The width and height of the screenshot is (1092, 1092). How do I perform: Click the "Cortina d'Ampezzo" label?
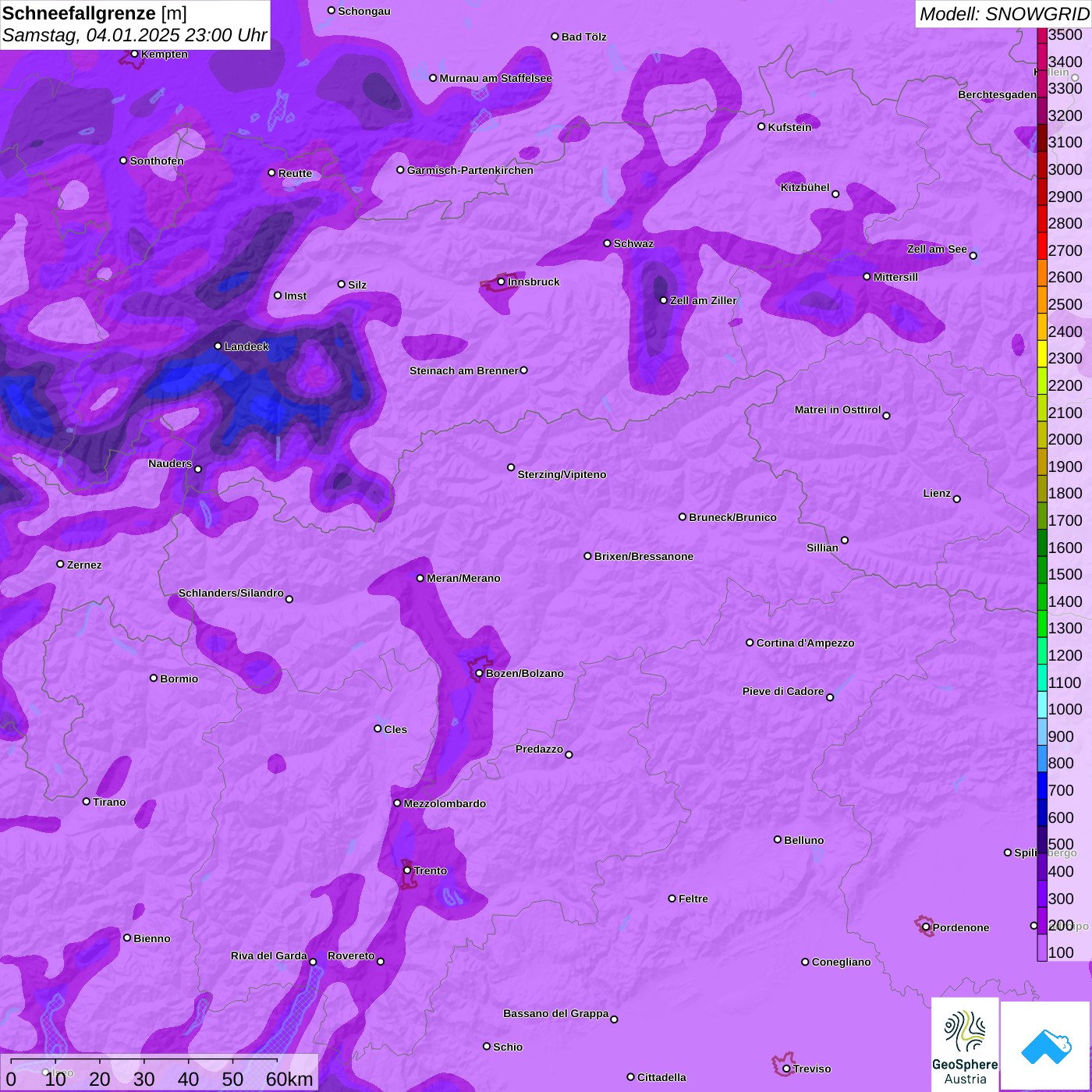point(806,643)
